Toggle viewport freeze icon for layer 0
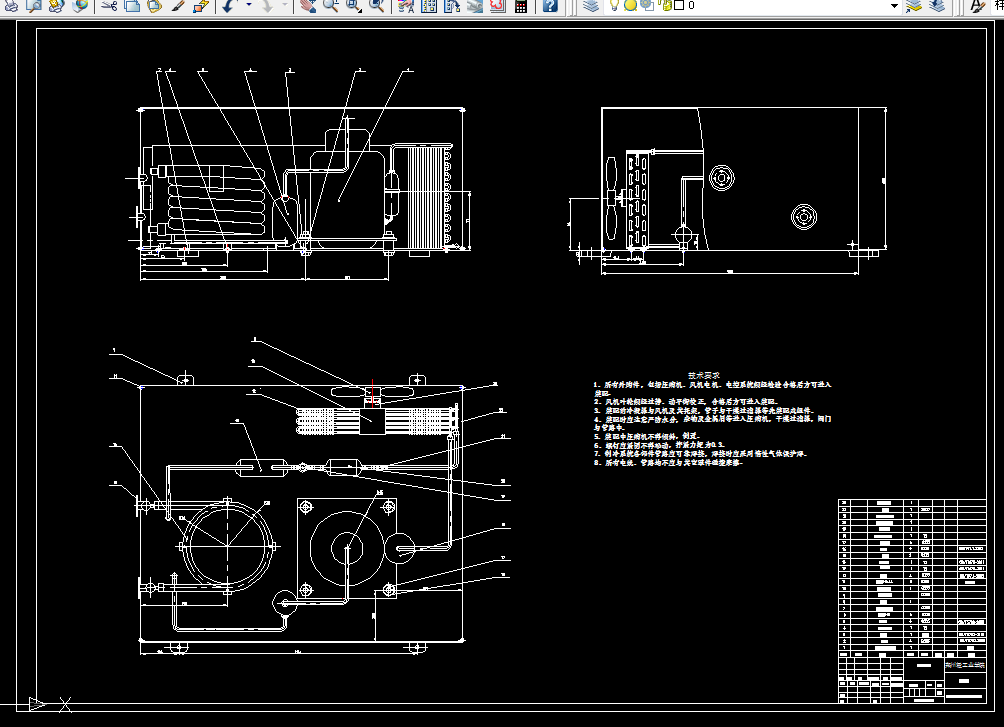The image size is (1004, 727). pos(647,5)
